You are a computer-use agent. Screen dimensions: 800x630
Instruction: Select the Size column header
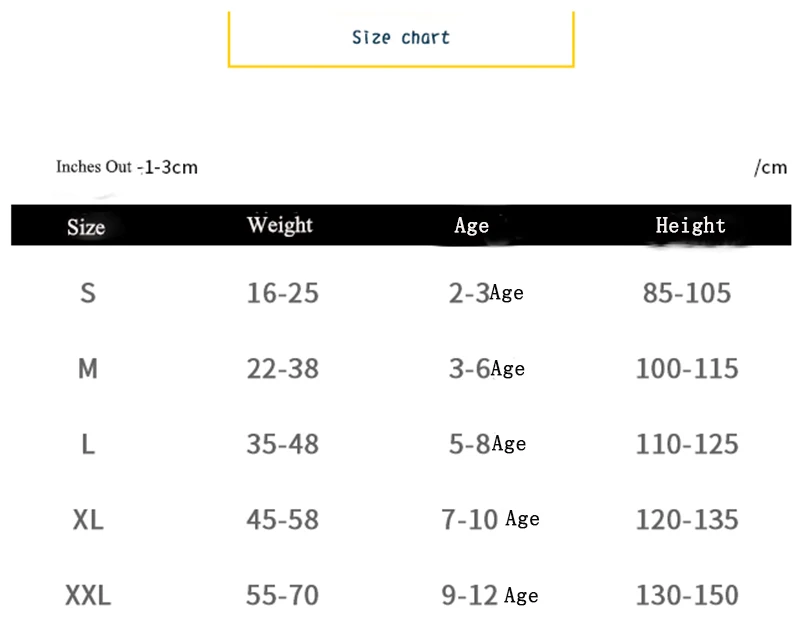tap(86, 226)
